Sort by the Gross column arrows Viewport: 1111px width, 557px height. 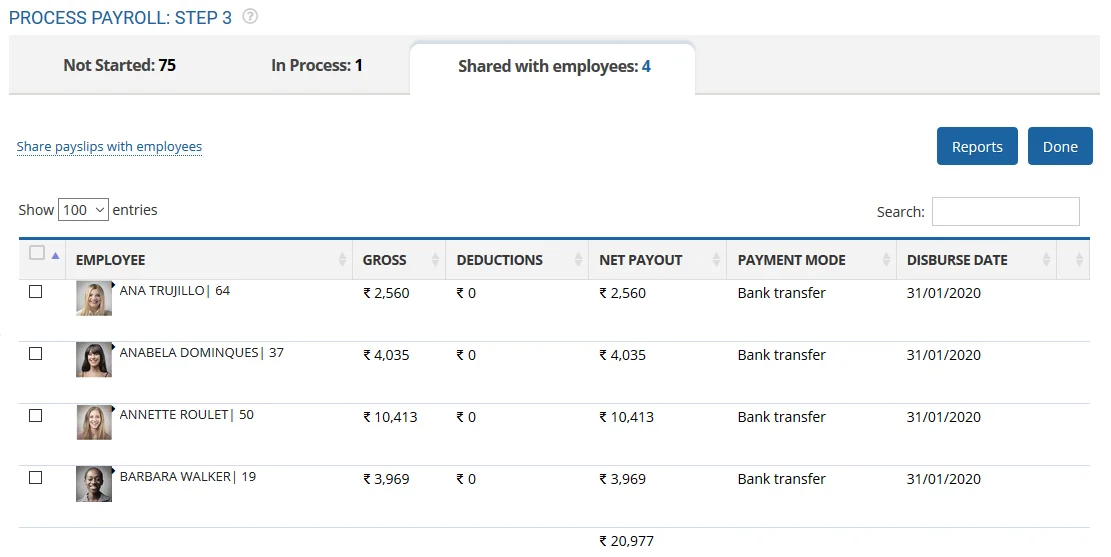(436, 260)
